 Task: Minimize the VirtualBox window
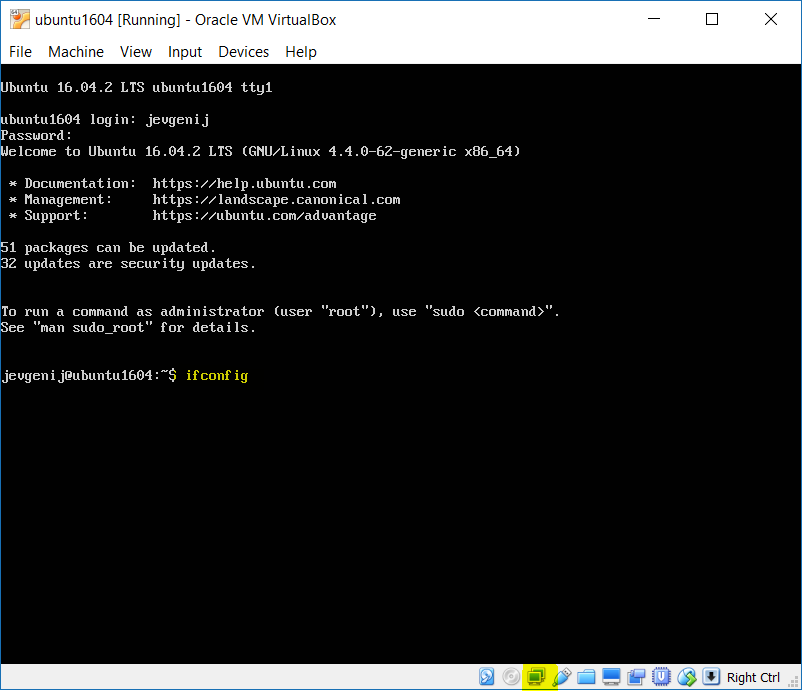pyautogui.click(x=654, y=19)
